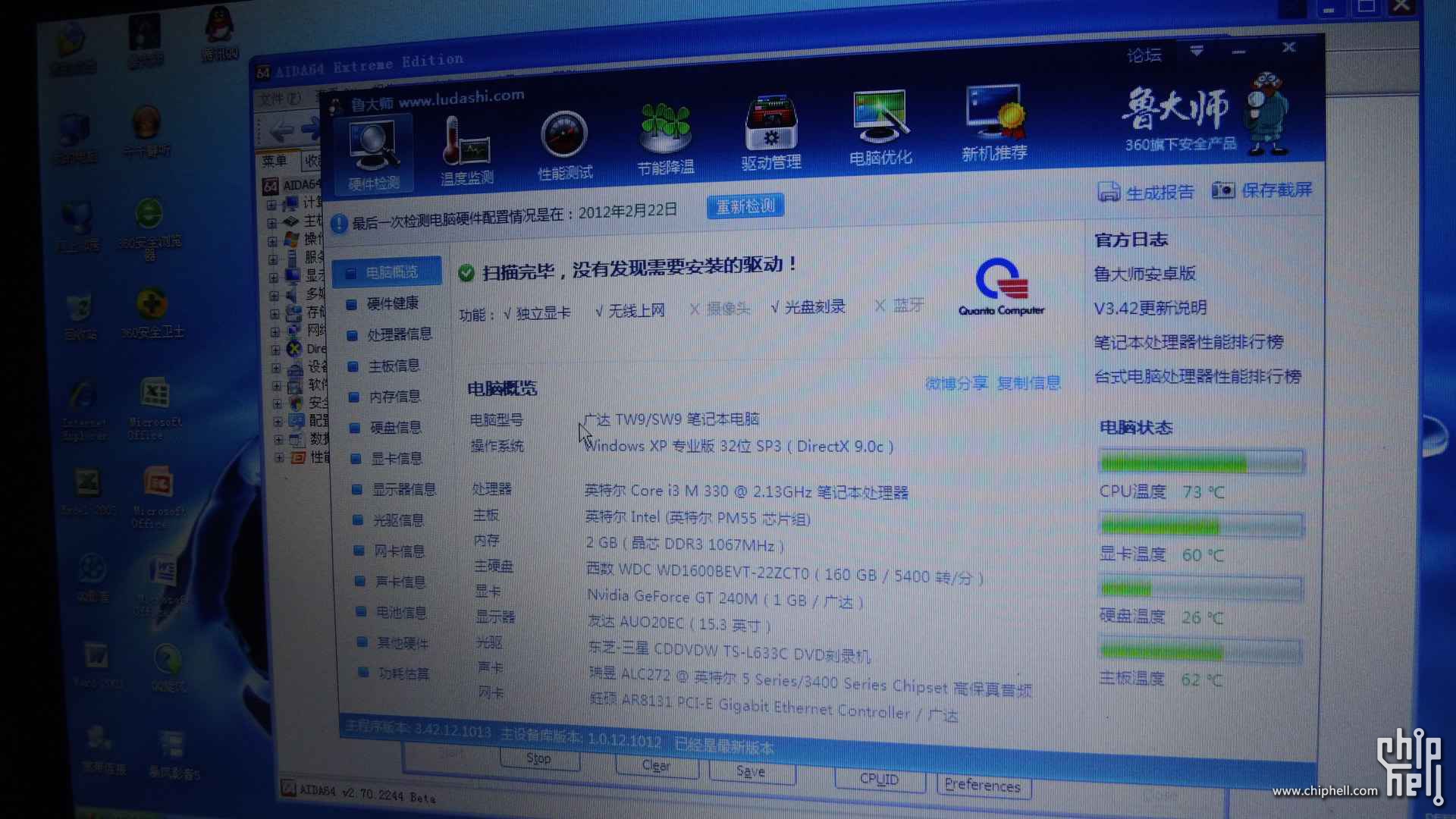Screen dimensions: 1456x819
Task: Click the green scan-complete check icon
Action: click(466, 273)
